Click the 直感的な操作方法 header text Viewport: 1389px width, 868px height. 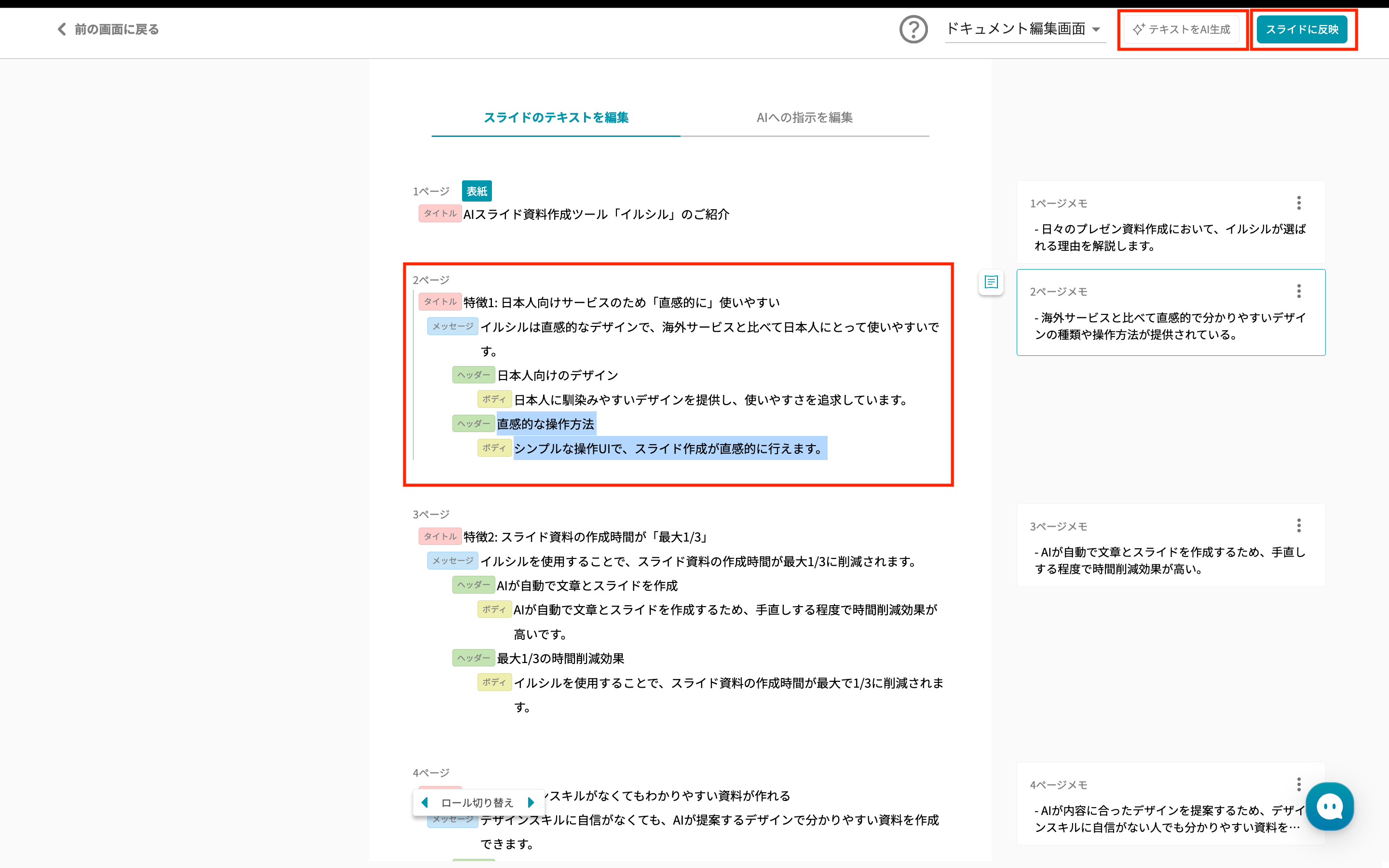click(545, 424)
